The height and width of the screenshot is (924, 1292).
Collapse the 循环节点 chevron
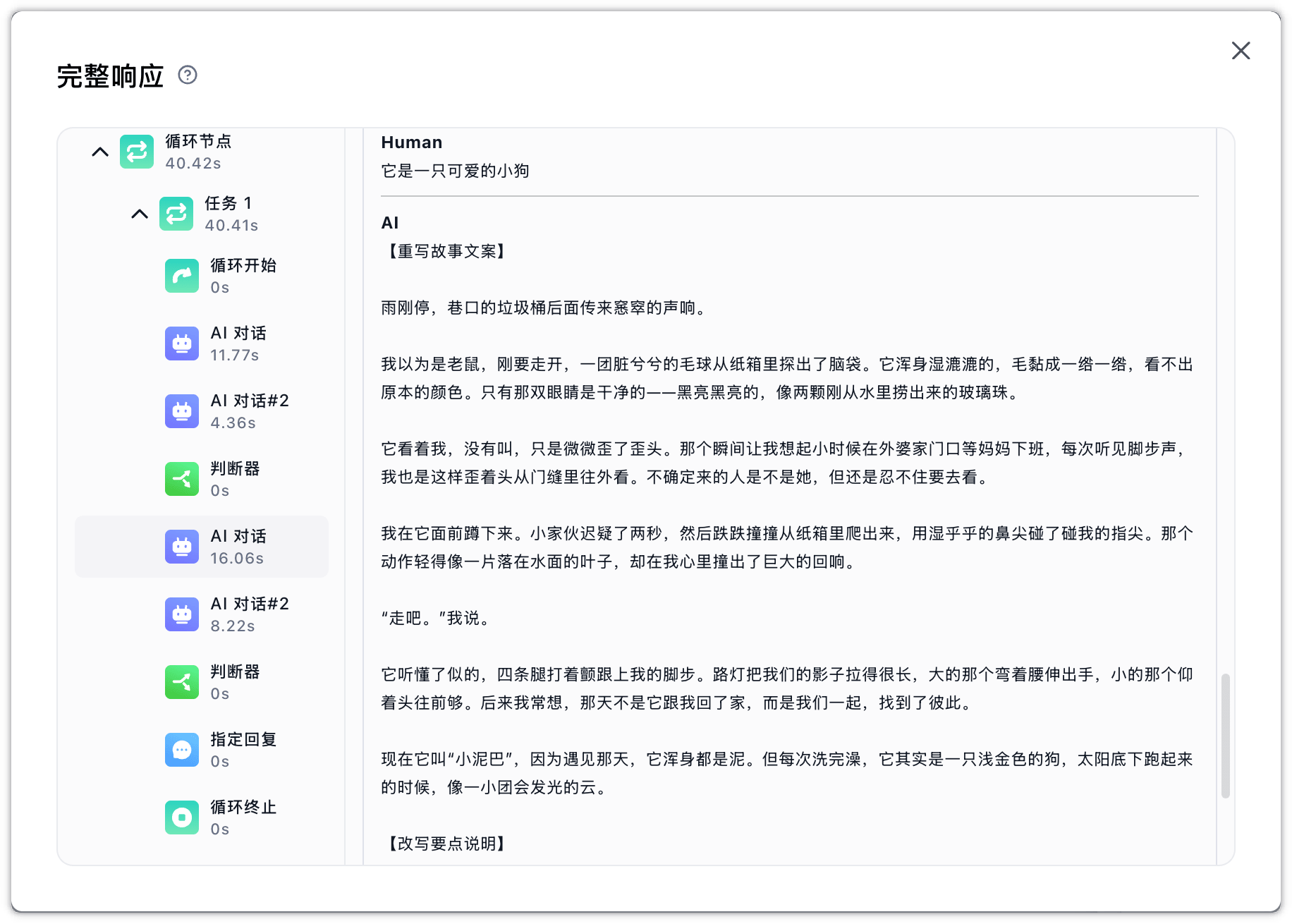[x=100, y=152]
